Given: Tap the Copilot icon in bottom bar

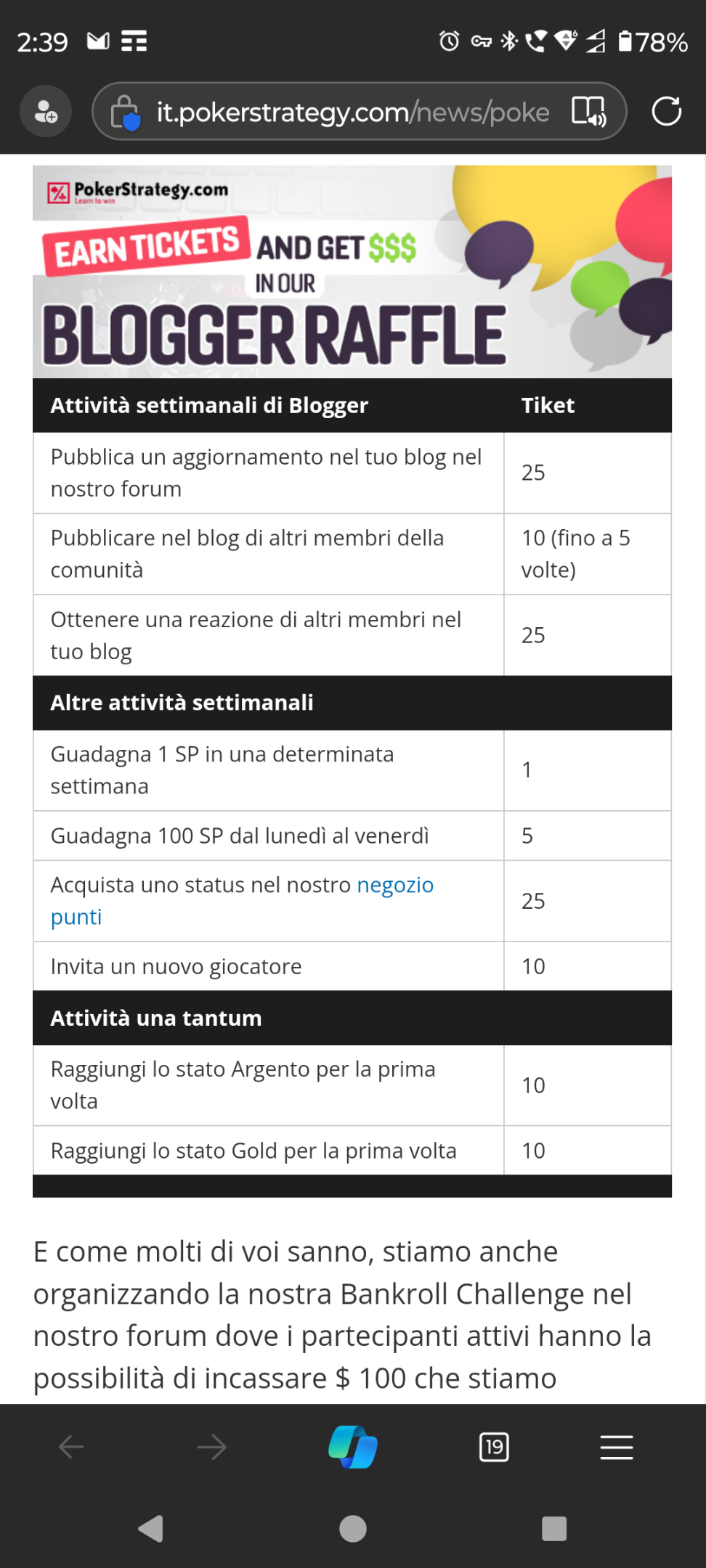Looking at the screenshot, I should point(353,1447).
